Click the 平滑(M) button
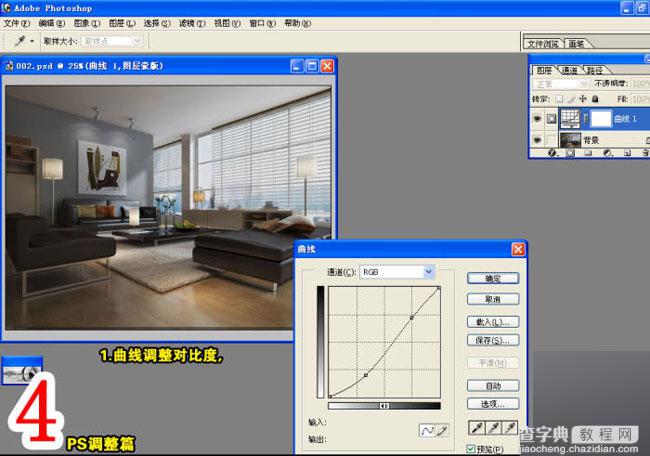The width and height of the screenshot is (650, 456). (x=493, y=363)
